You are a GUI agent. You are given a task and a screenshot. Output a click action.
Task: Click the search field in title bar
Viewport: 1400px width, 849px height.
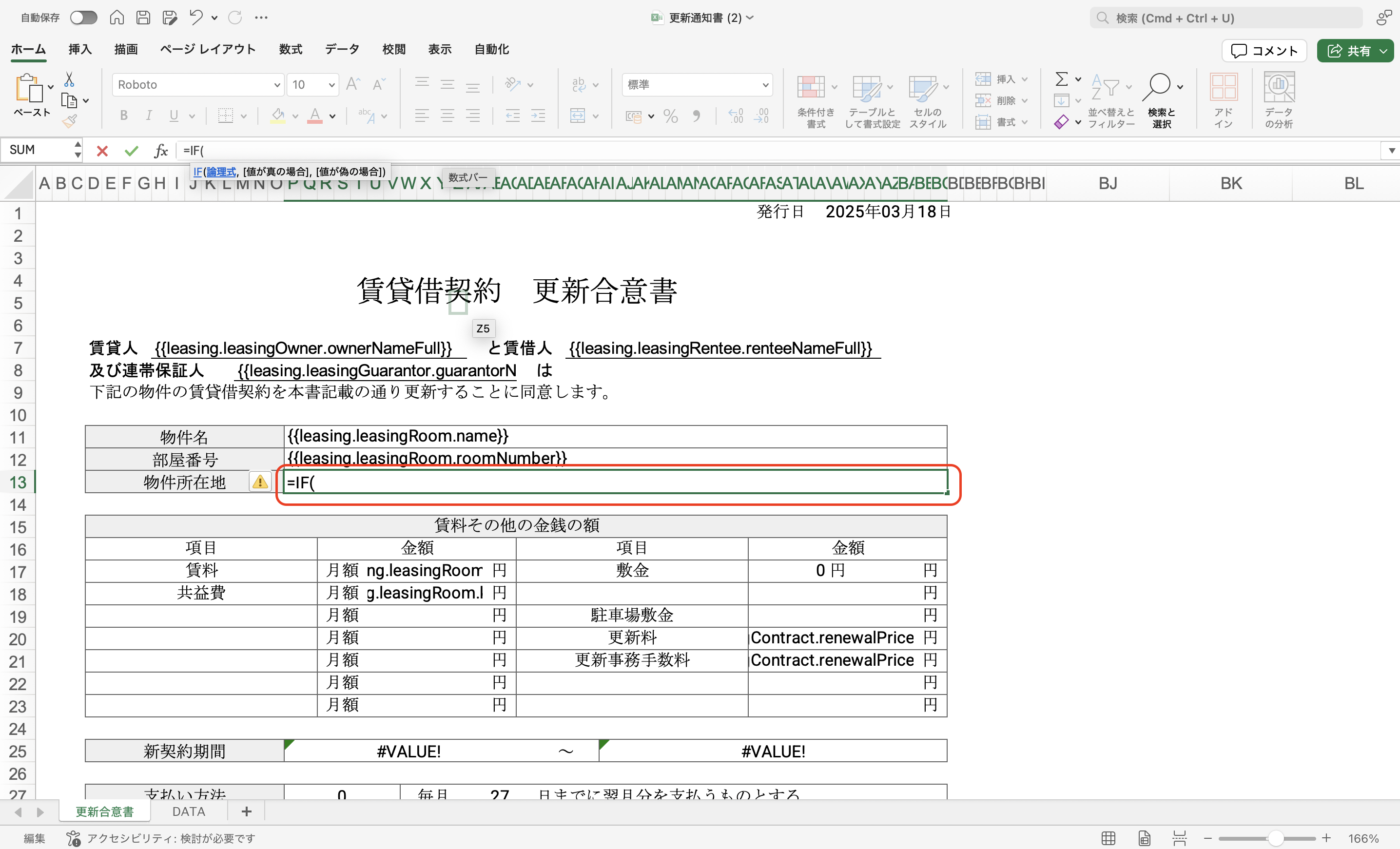coord(1226,18)
